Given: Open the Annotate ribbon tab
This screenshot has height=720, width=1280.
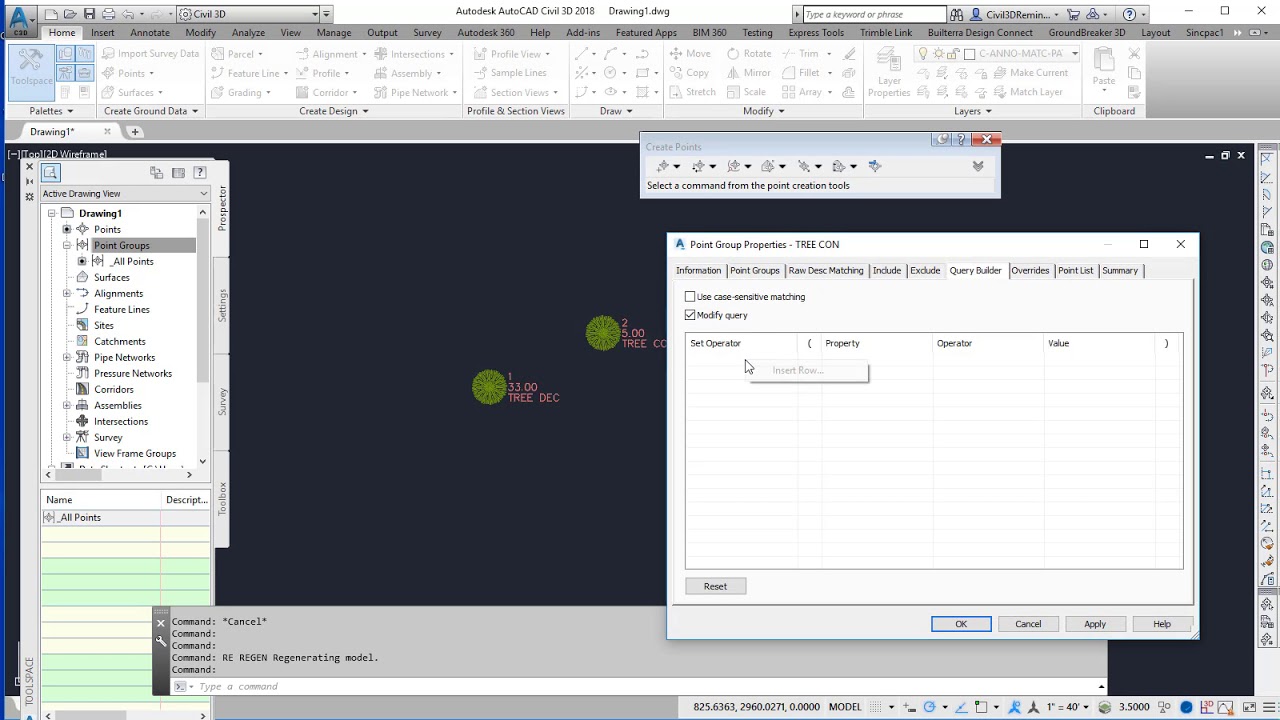Looking at the screenshot, I should pyautogui.click(x=150, y=32).
